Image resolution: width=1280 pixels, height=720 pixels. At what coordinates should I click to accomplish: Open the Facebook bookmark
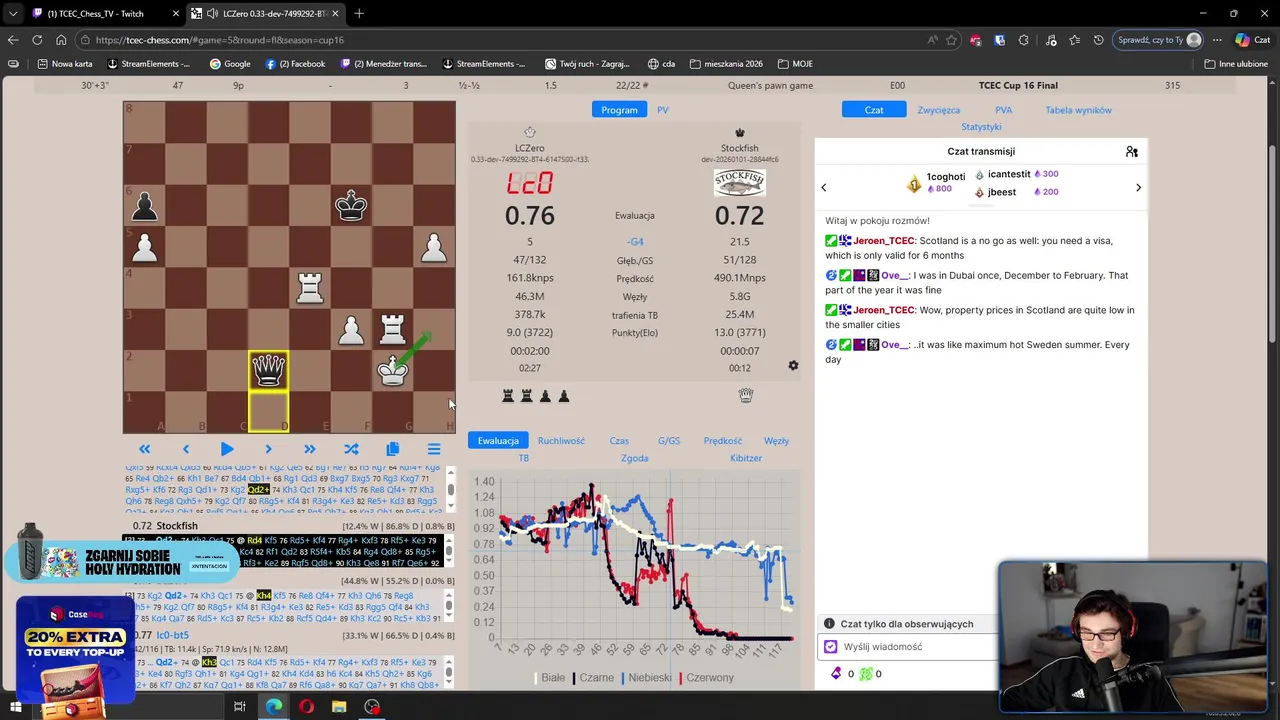pos(295,63)
